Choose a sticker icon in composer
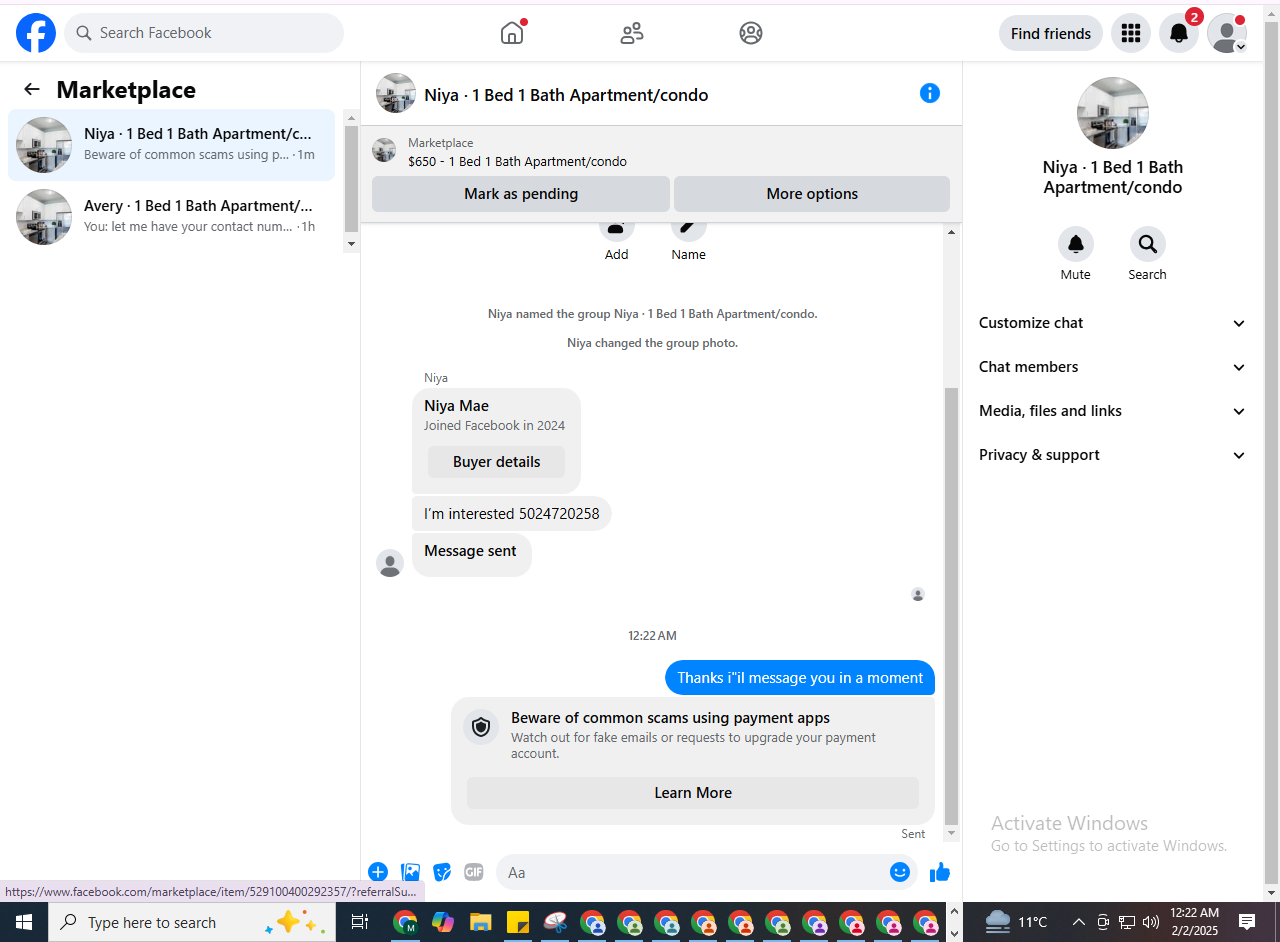The width and height of the screenshot is (1280, 942). pos(442,872)
